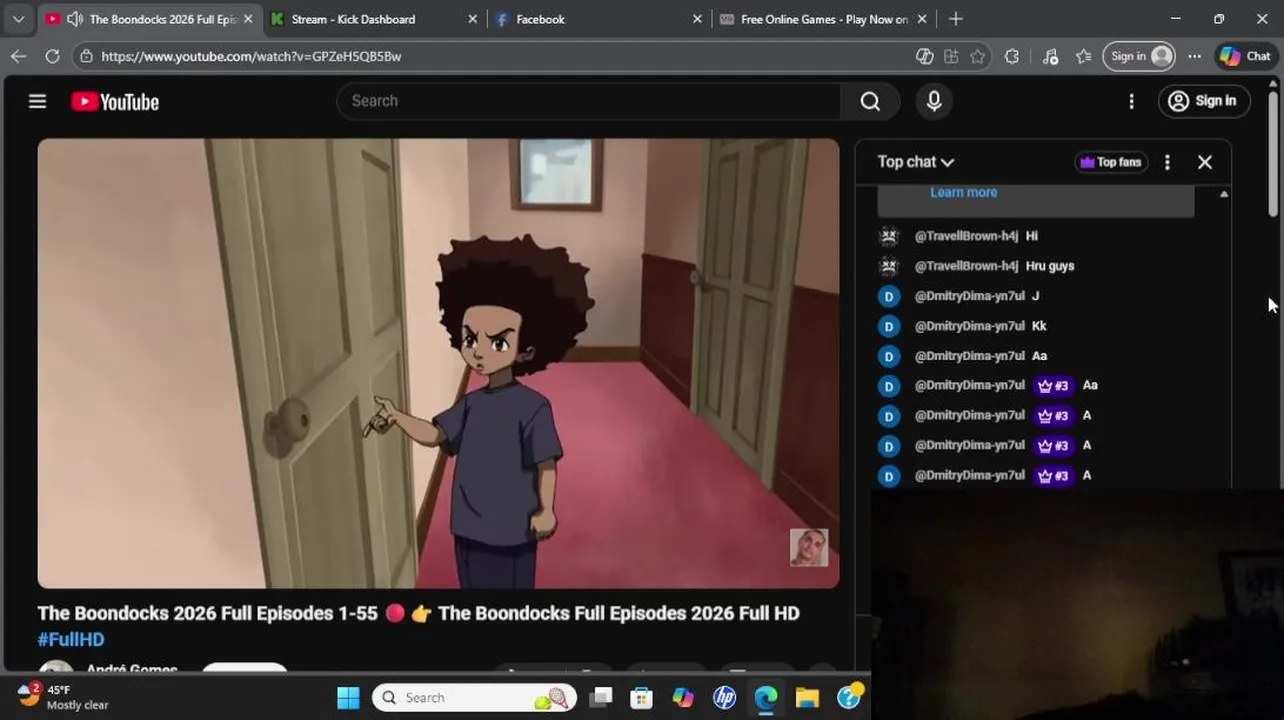The image size is (1284, 720).
Task: Open Edge Settings and more menu
Action: [x=1194, y=57]
